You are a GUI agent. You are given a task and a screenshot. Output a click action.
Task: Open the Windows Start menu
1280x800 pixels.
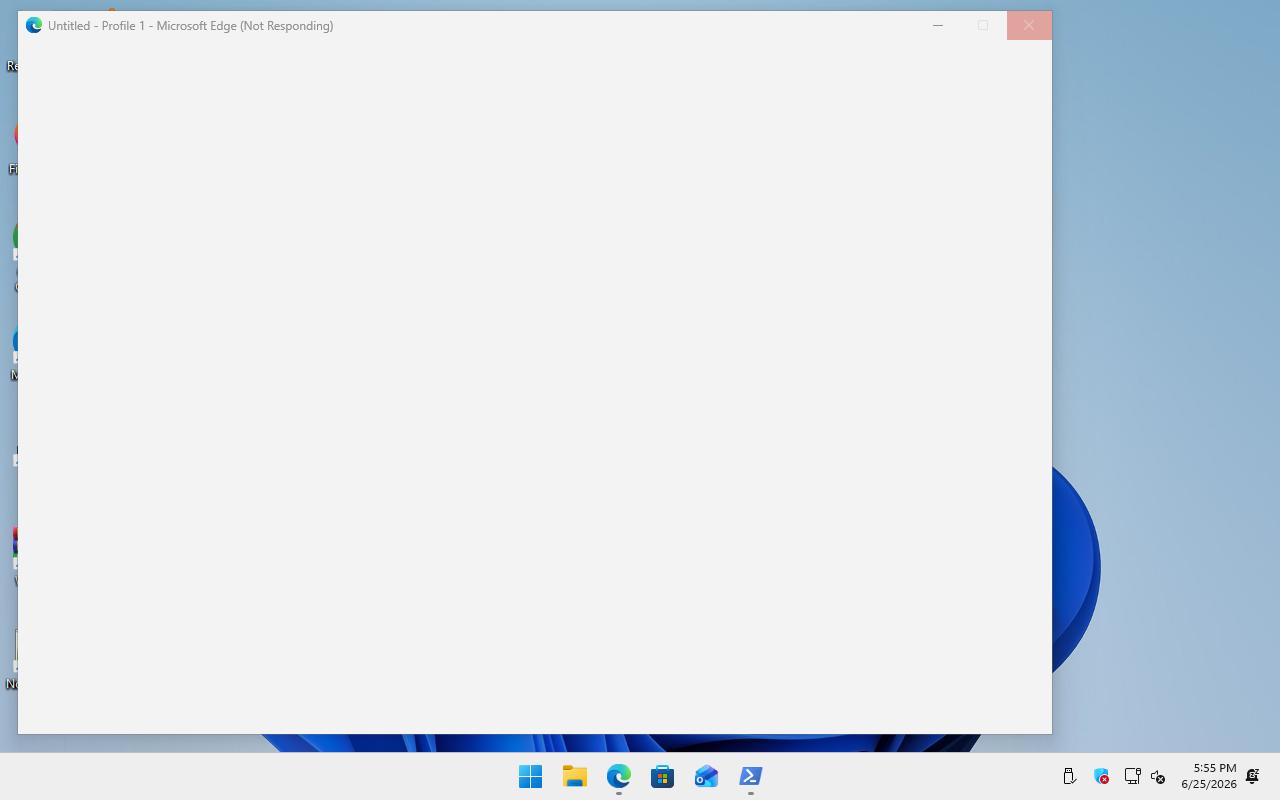[530, 776]
